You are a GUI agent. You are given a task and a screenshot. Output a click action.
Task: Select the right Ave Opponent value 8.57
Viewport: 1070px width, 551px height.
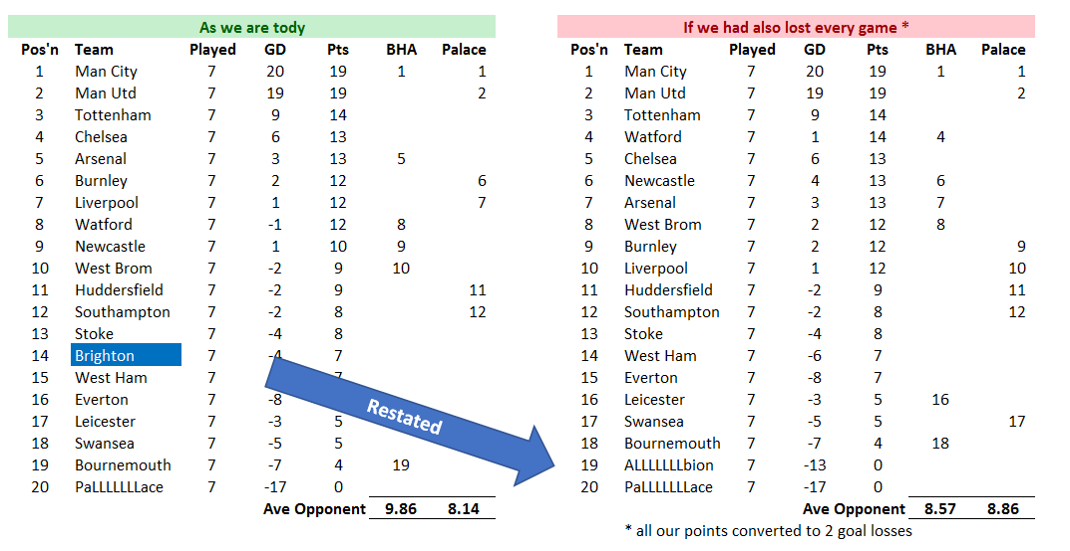940,509
